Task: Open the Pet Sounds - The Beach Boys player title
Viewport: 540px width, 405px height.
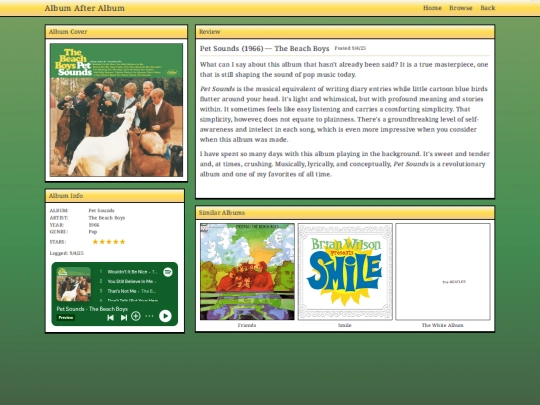Action: tap(92, 309)
